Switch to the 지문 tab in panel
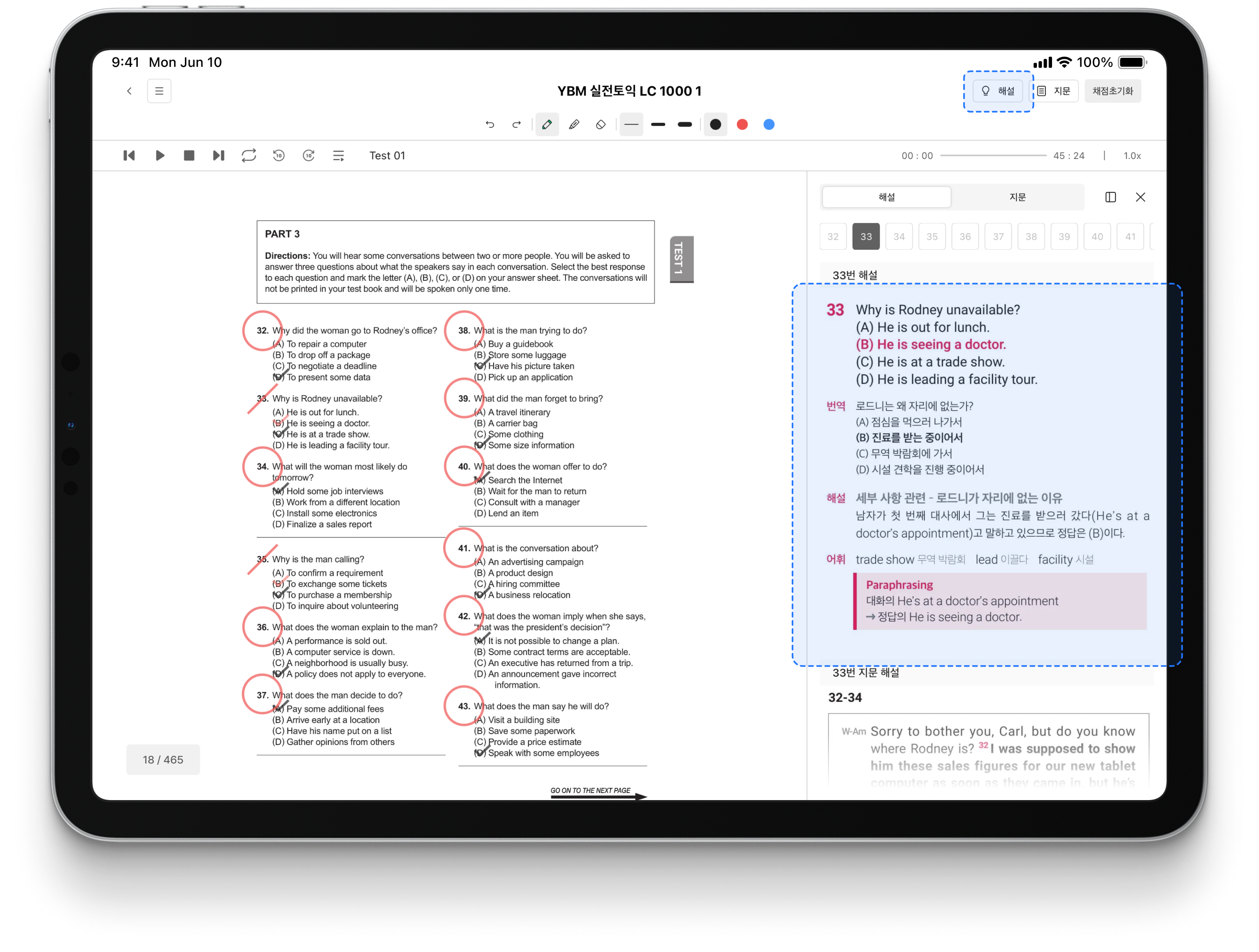This screenshot has height=952, width=1259. click(1017, 197)
